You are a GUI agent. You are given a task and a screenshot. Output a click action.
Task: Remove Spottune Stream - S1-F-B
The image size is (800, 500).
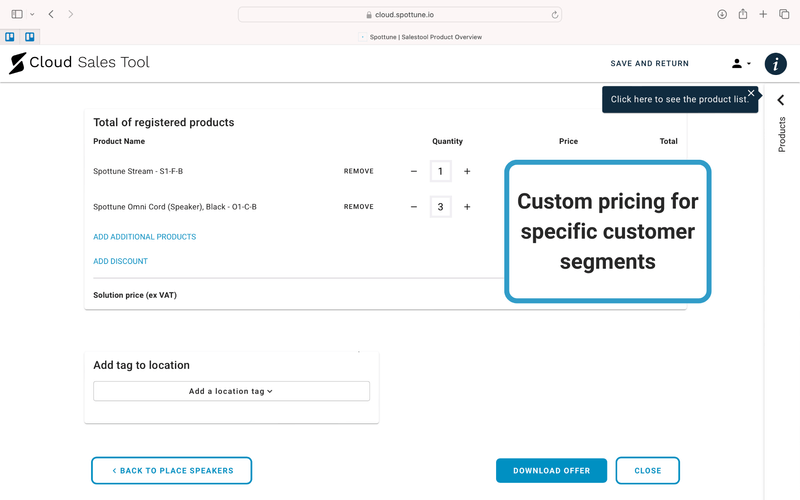coord(359,171)
